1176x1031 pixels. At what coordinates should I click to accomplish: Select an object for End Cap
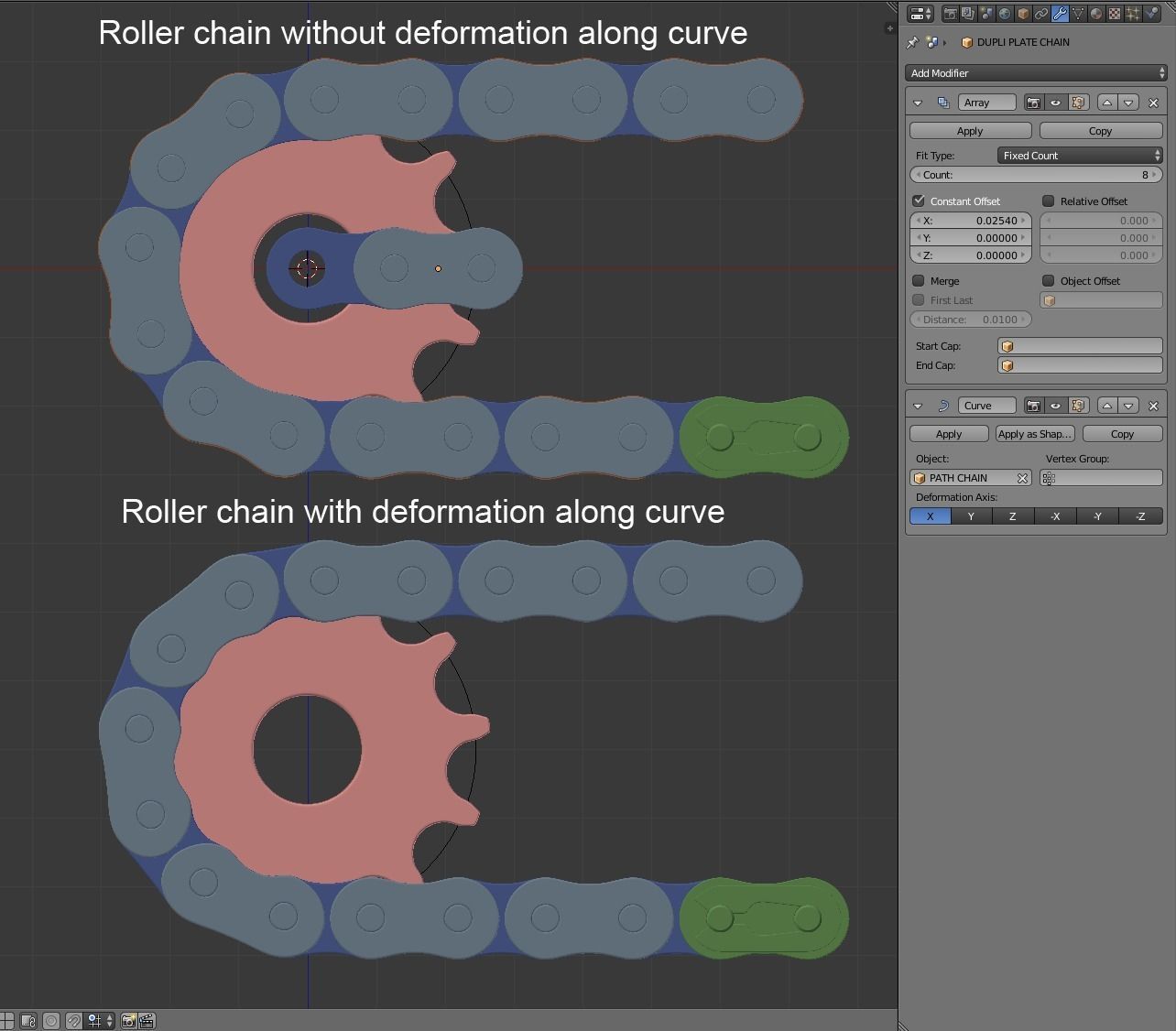(x=1080, y=365)
